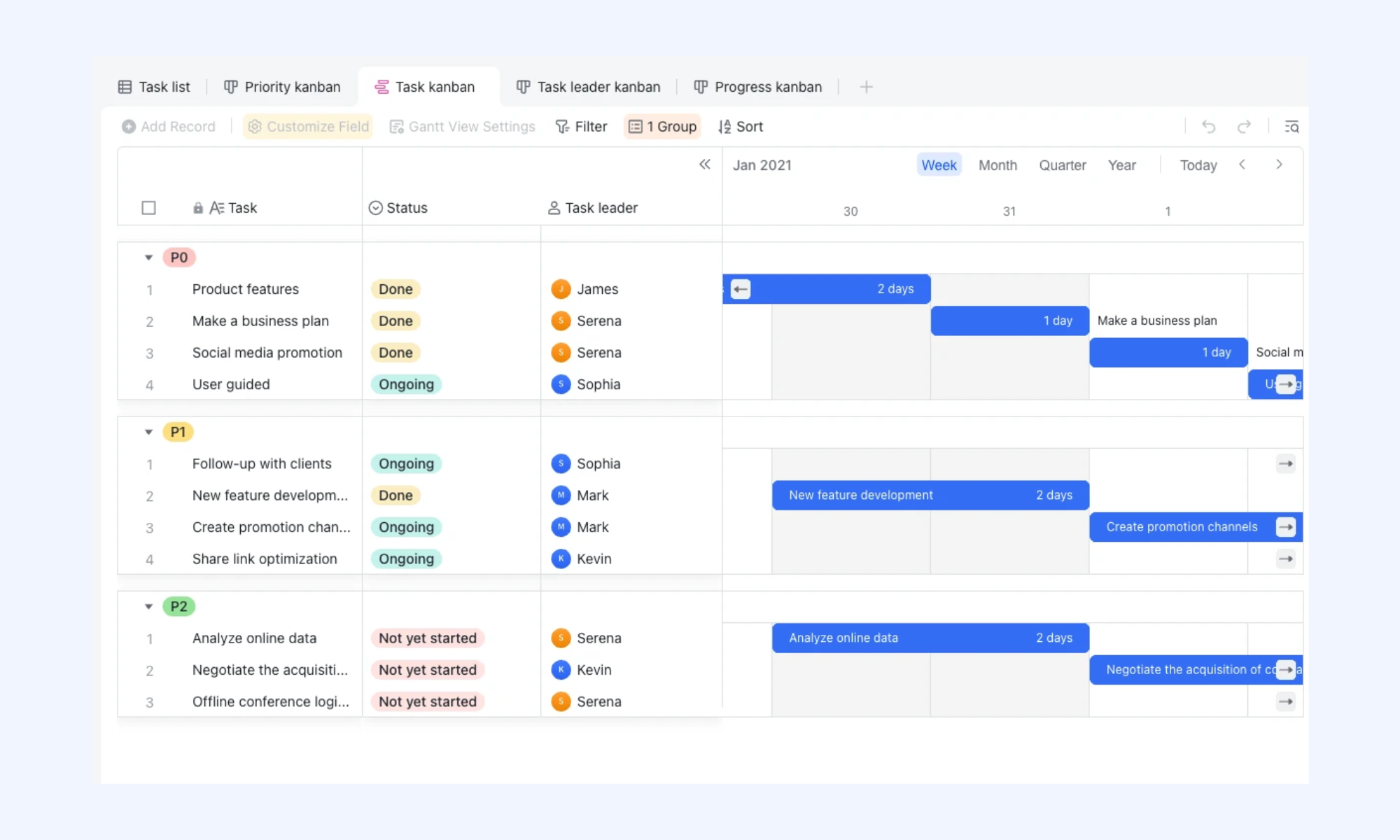Click right arrow in Offline conference row
1400x840 pixels.
1286,701
